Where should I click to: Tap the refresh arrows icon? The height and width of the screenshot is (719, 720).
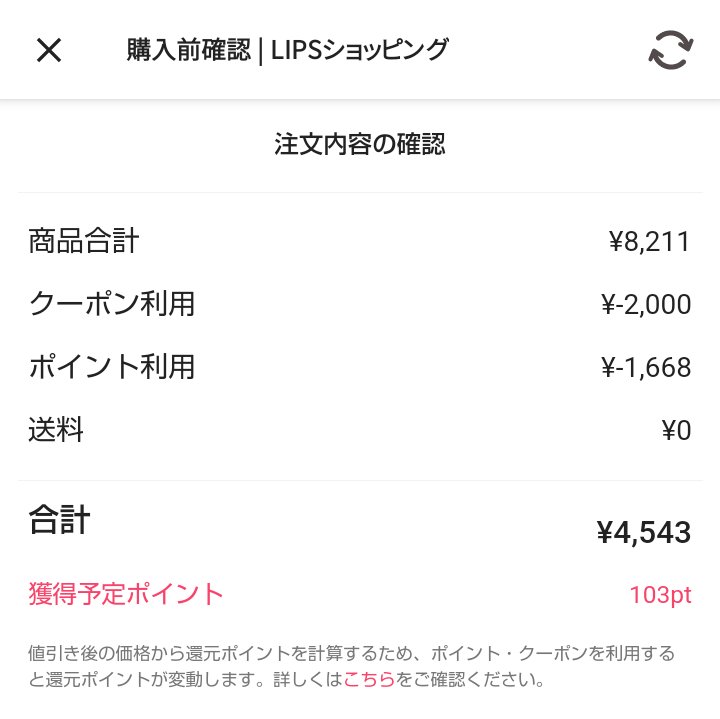pyautogui.click(x=670, y=50)
